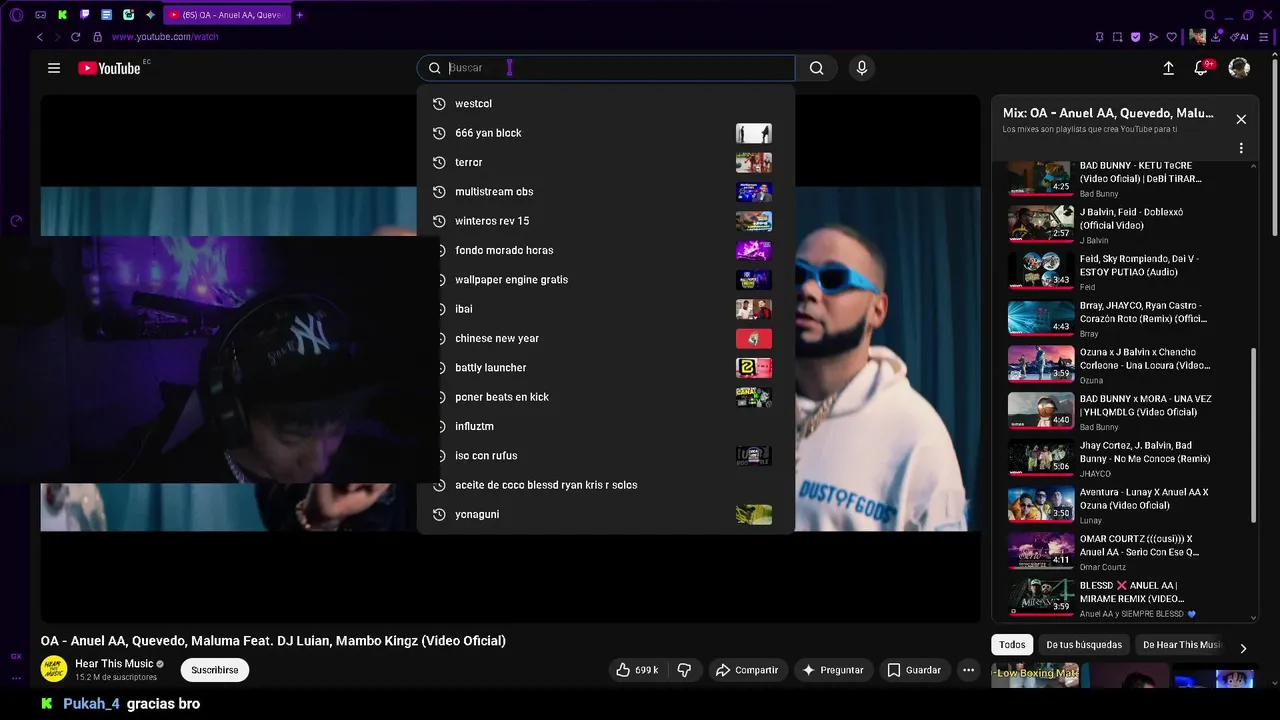
Task: Click the browser tab search magnifier
Action: click(x=1209, y=15)
